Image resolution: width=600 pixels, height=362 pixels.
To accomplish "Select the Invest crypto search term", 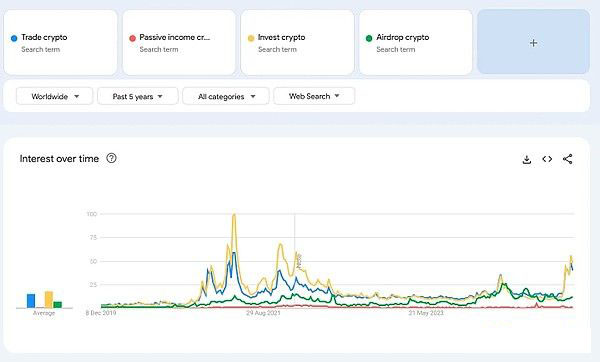I will tap(297, 42).
